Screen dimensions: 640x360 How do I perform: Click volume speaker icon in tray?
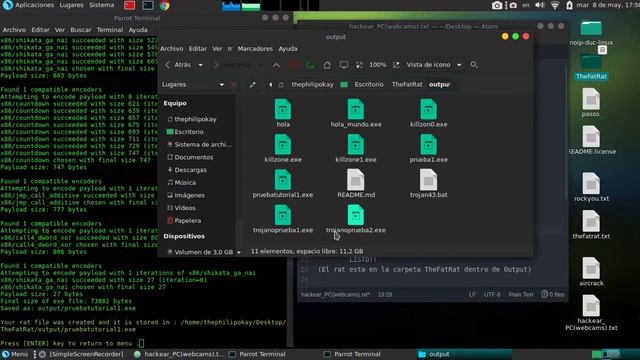[540, 5]
